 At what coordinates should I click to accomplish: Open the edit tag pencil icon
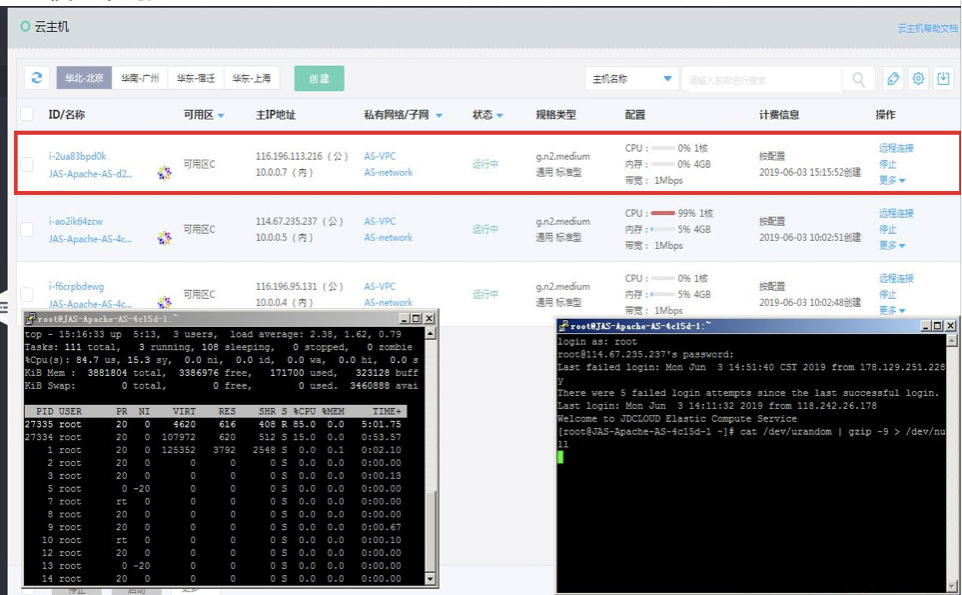(x=893, y=79)
